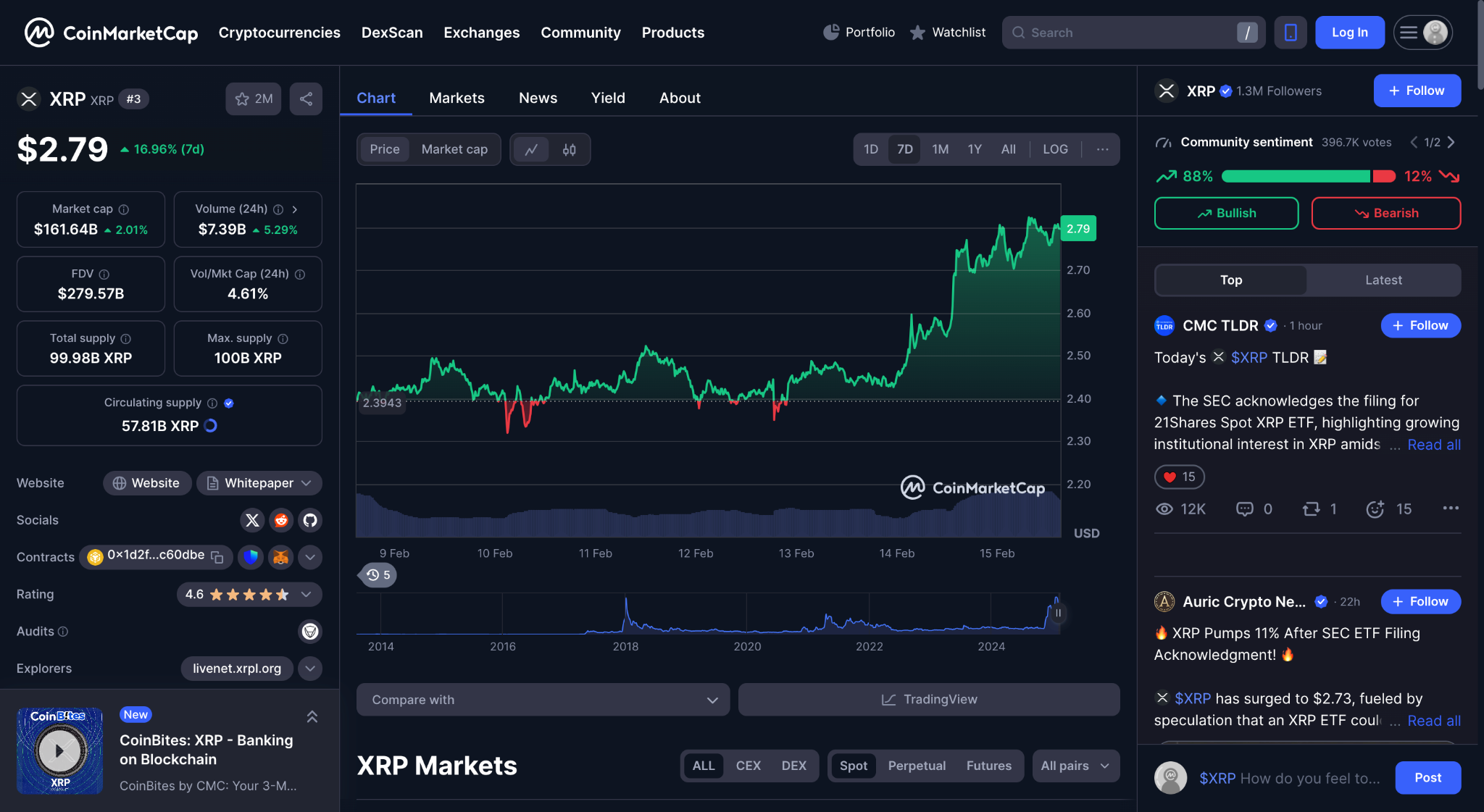This screenshot has width=1484, height=812.
Task: Switch to the News tab
Action: point(538,99)
